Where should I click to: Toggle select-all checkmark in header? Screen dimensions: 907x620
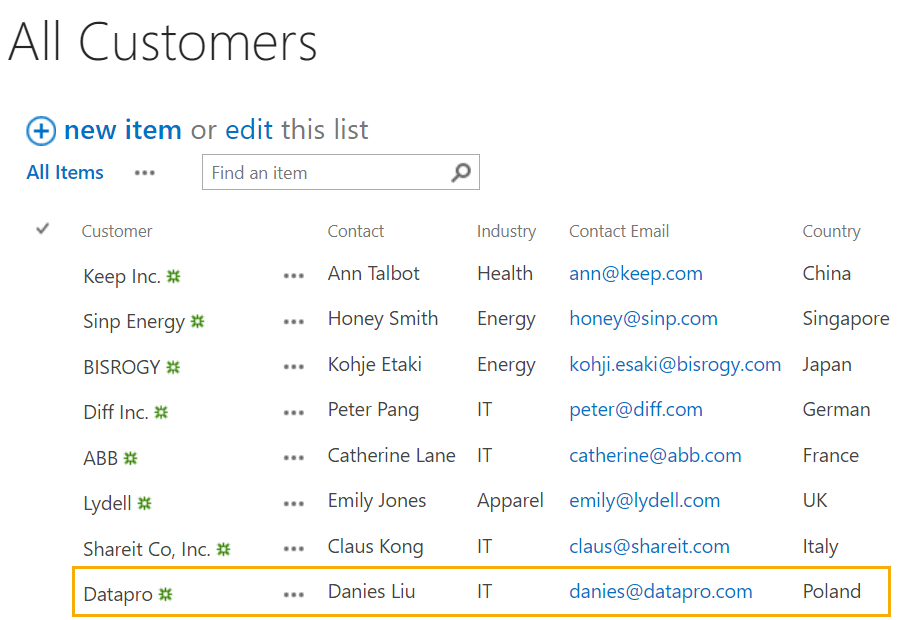coord(42,229)
